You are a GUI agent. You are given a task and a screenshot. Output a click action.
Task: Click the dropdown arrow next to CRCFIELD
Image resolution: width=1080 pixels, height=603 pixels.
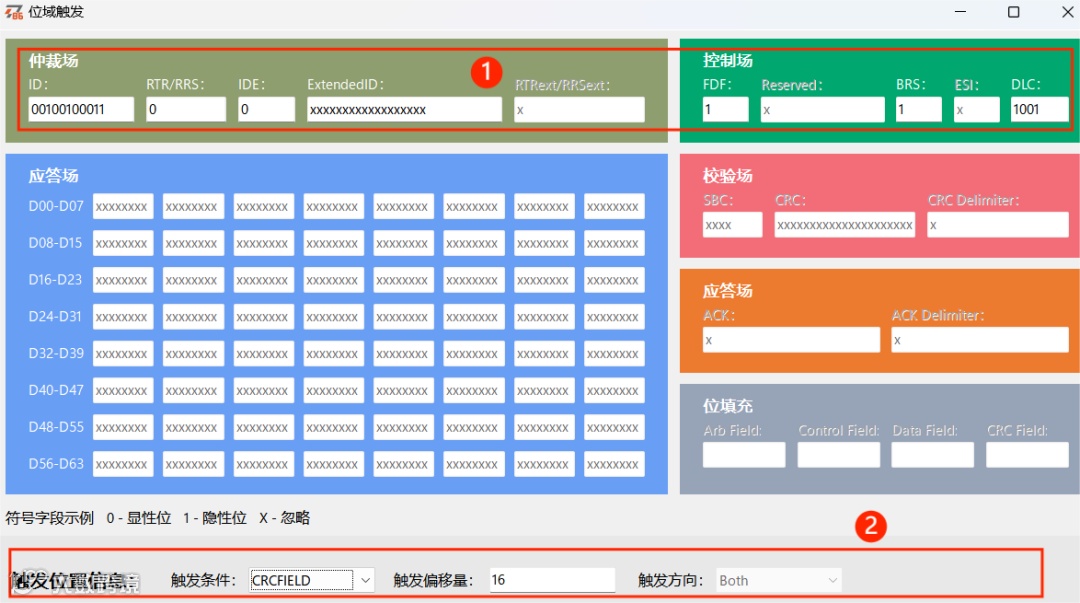point(365,580)
